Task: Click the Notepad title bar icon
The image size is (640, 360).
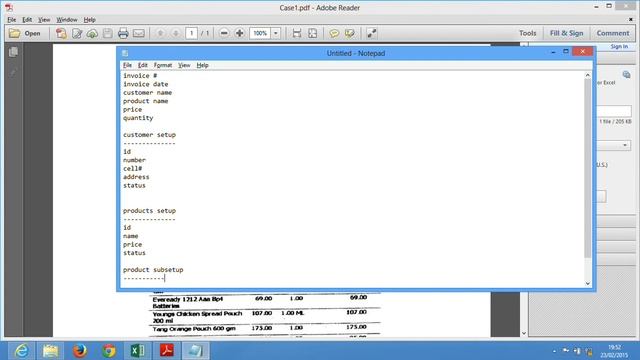Action: 125,53
